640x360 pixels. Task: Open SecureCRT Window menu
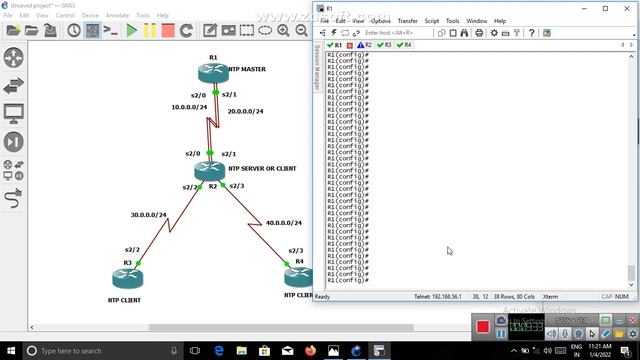[x=477, y=21]
